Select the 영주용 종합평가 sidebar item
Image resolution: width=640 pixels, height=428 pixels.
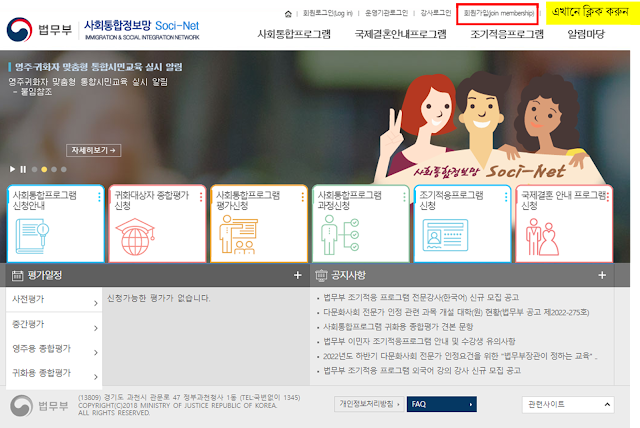pyautogui.click(x=52, y=348)
